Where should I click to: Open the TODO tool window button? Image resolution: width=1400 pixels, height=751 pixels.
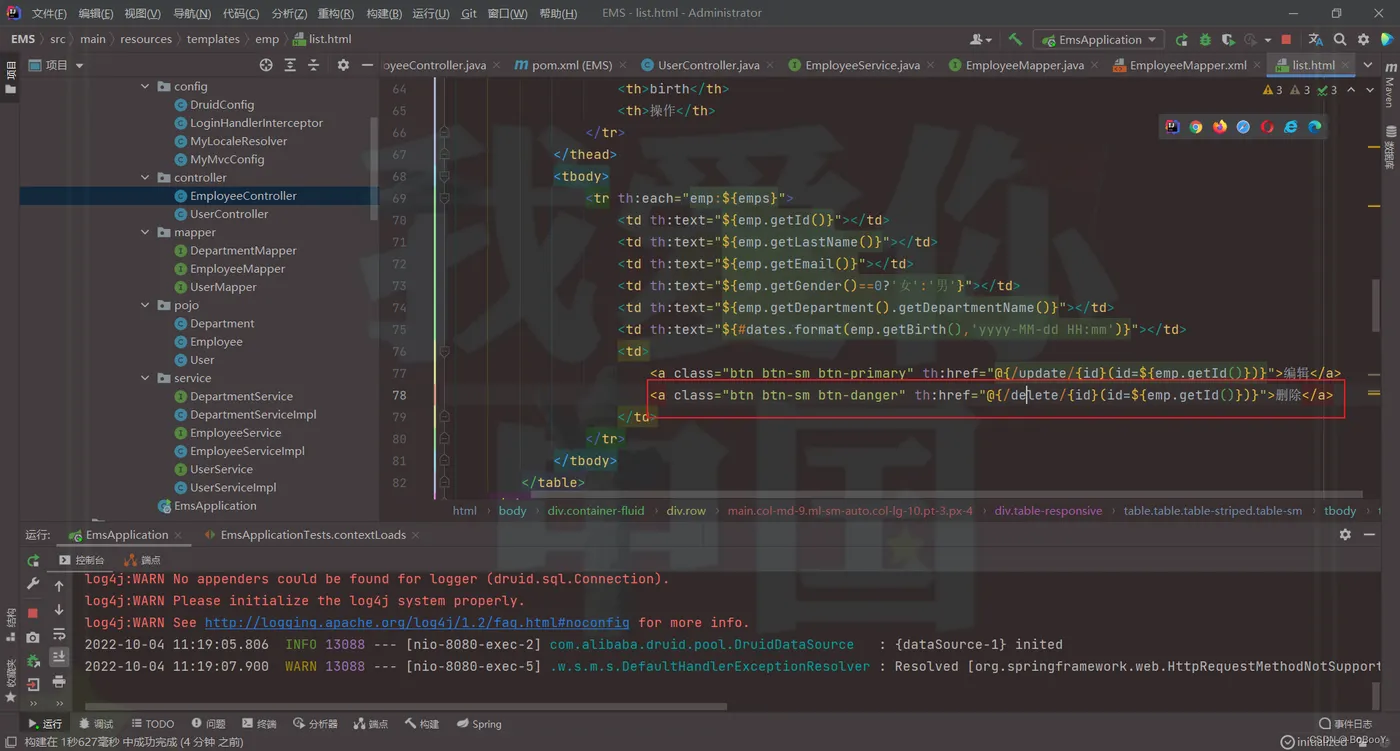point(151,724)
